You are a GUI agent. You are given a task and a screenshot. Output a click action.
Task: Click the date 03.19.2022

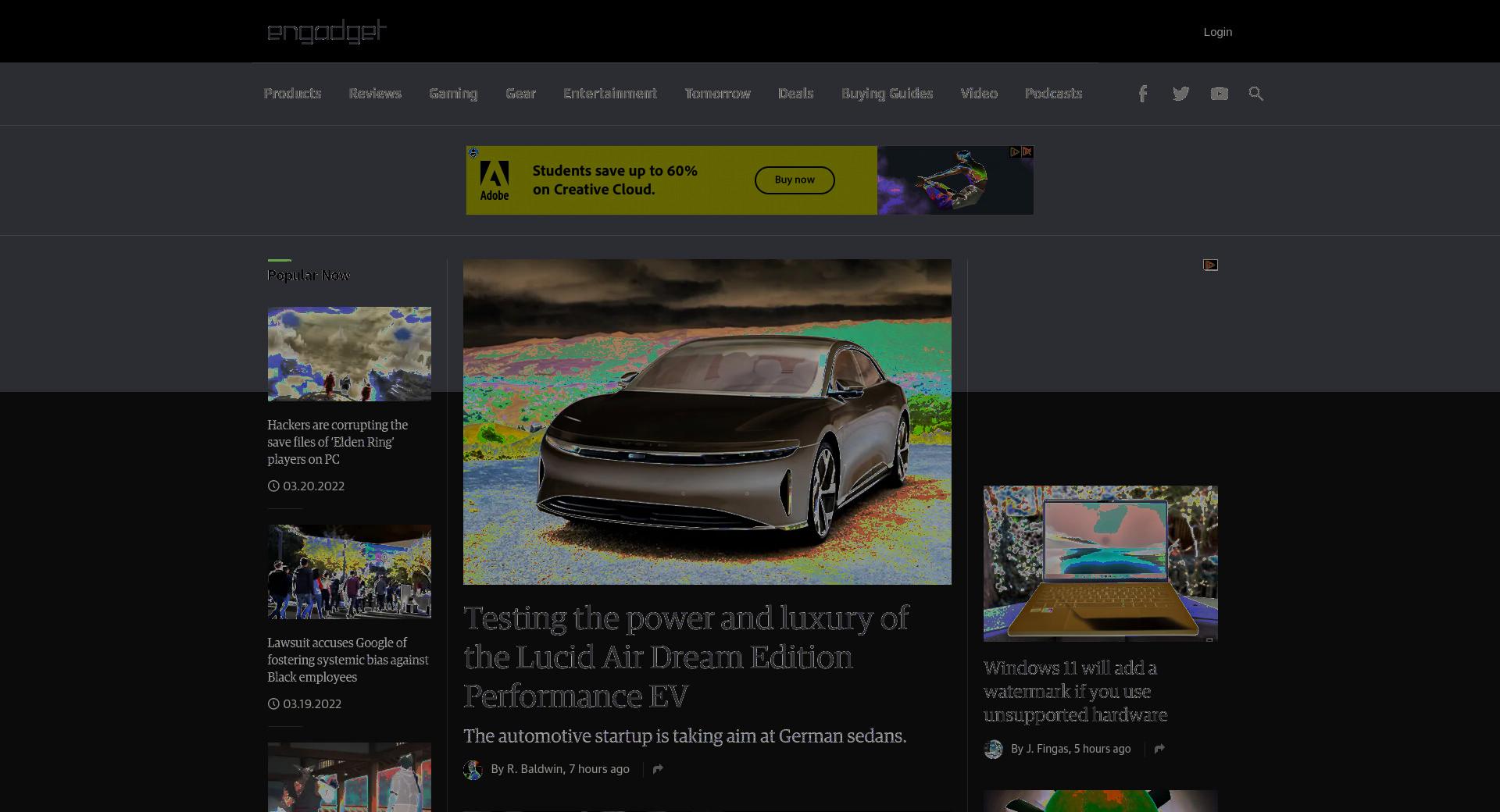(x=312, y=703)
